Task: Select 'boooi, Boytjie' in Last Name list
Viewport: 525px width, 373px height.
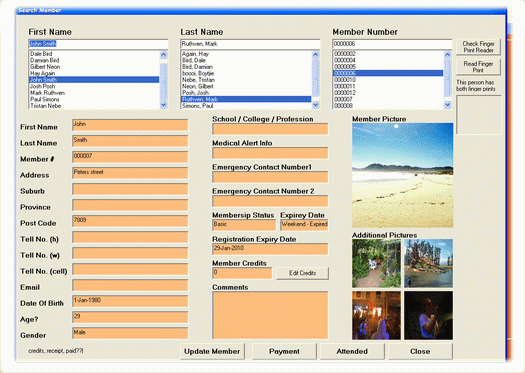Action: pyautogui.click(x=246, y=73)
